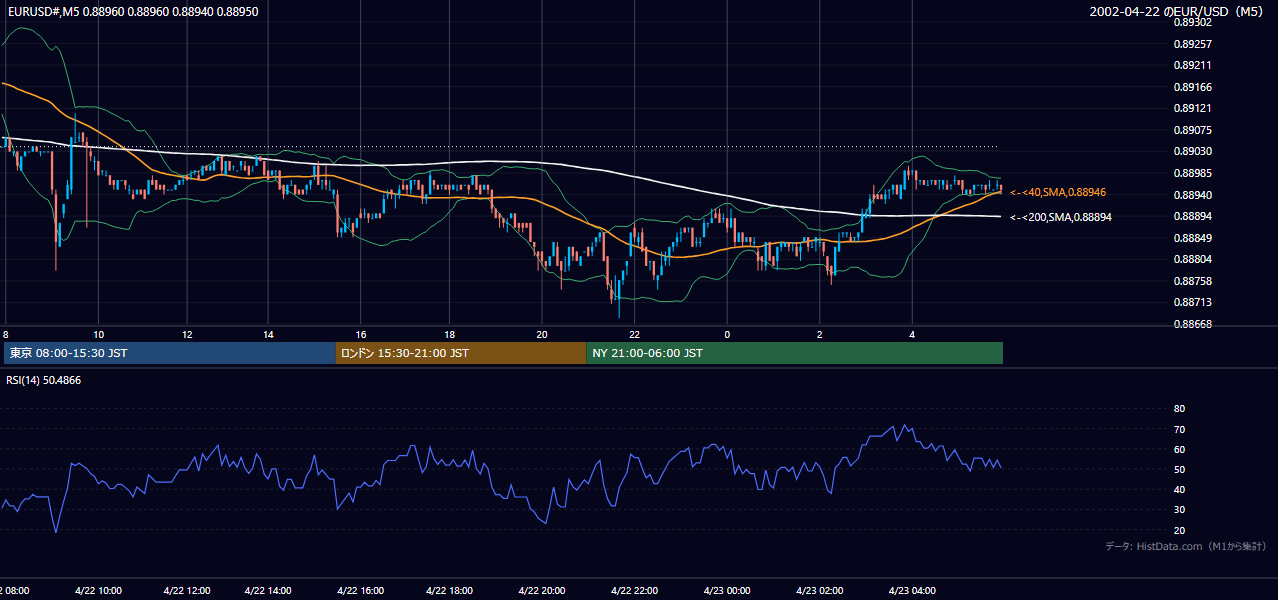Click hour marker 14 under the price chart
The image size is (1278, 600).
(x=268, y=334)
